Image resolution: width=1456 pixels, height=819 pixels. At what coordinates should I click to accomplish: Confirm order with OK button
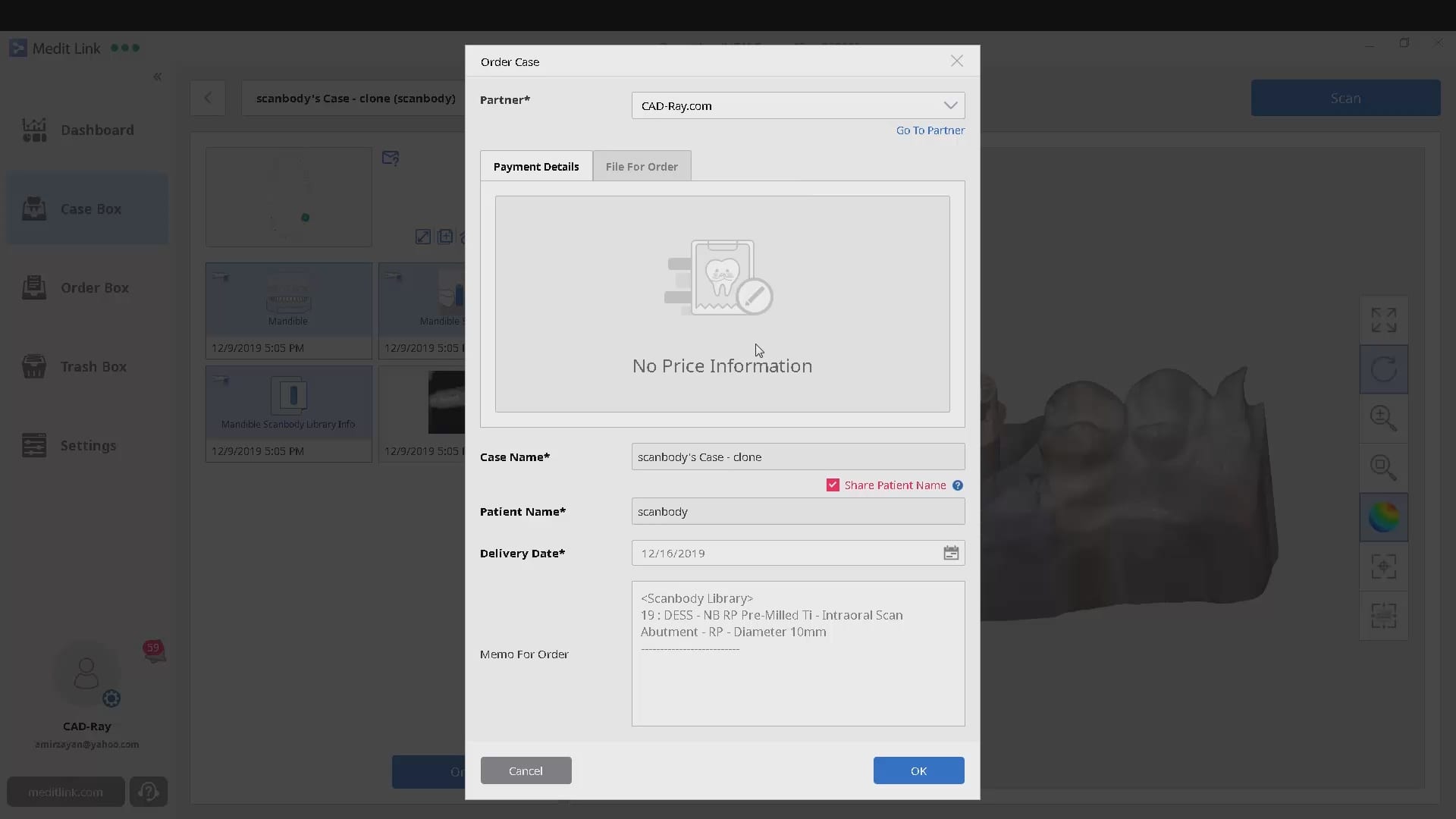click(x=918, y=770)
